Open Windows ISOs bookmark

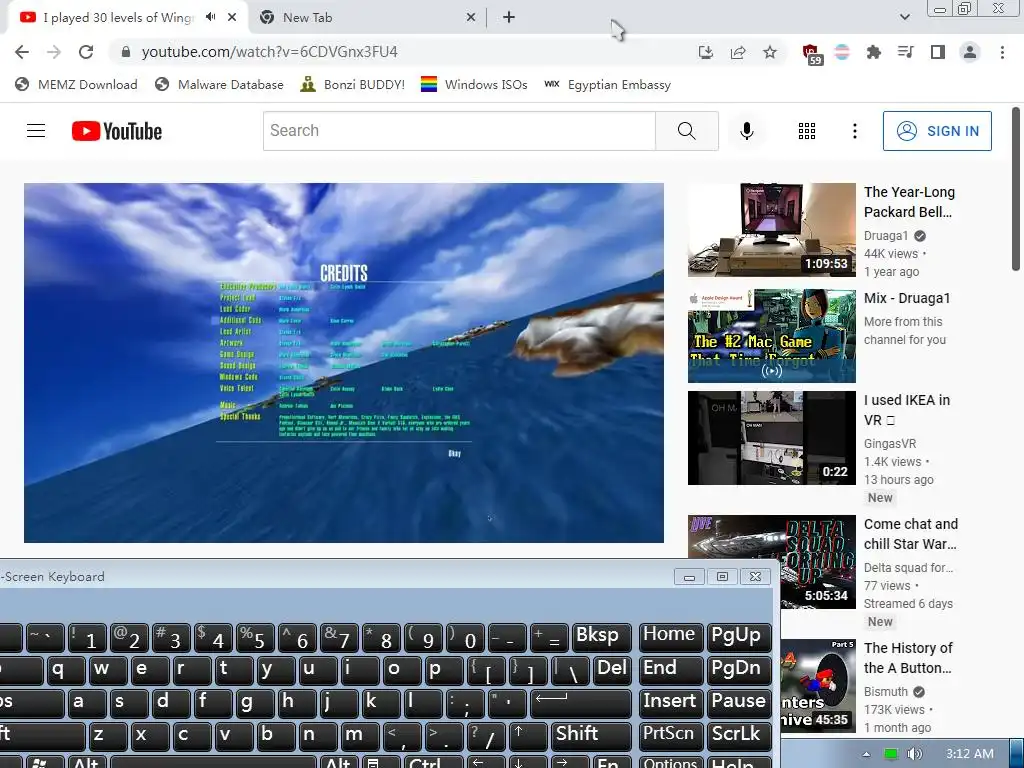474,85
